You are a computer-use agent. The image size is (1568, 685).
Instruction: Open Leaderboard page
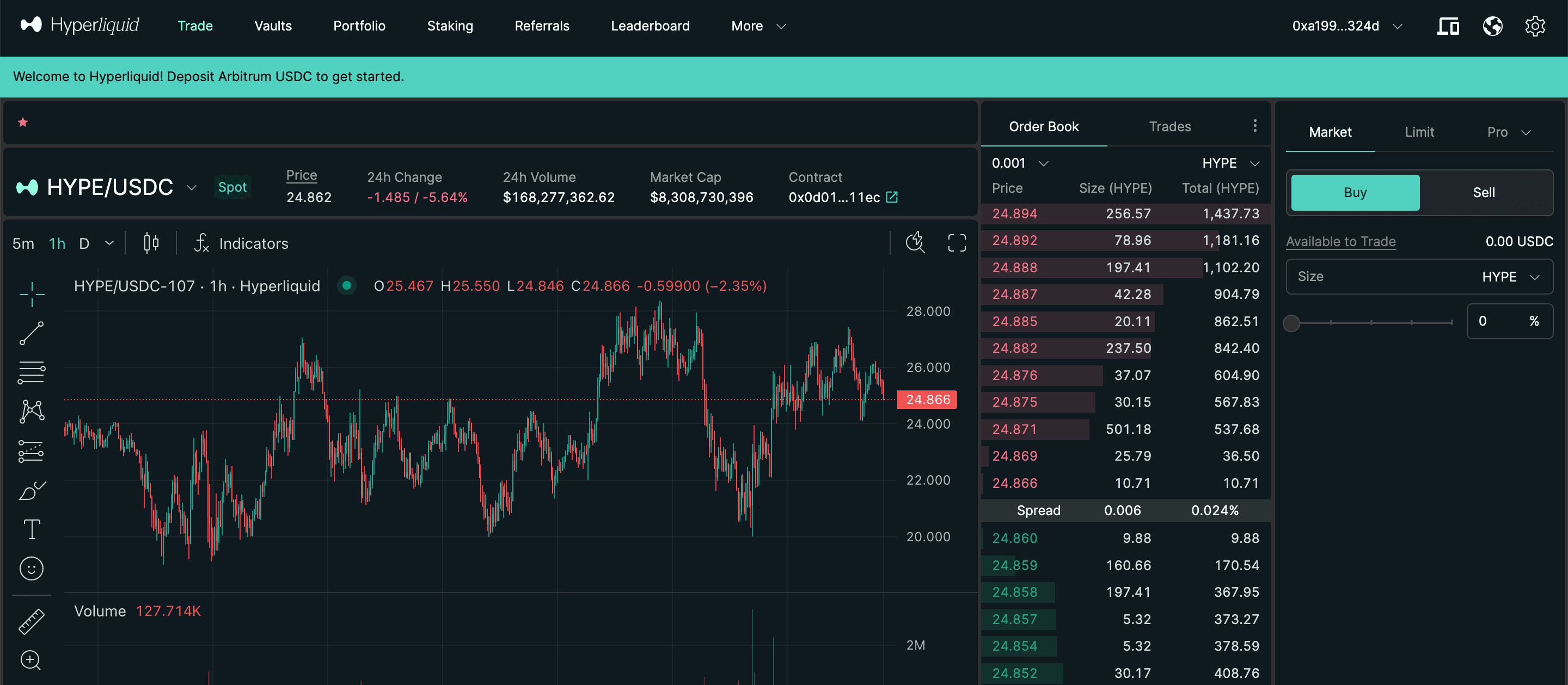click(650, 26)
